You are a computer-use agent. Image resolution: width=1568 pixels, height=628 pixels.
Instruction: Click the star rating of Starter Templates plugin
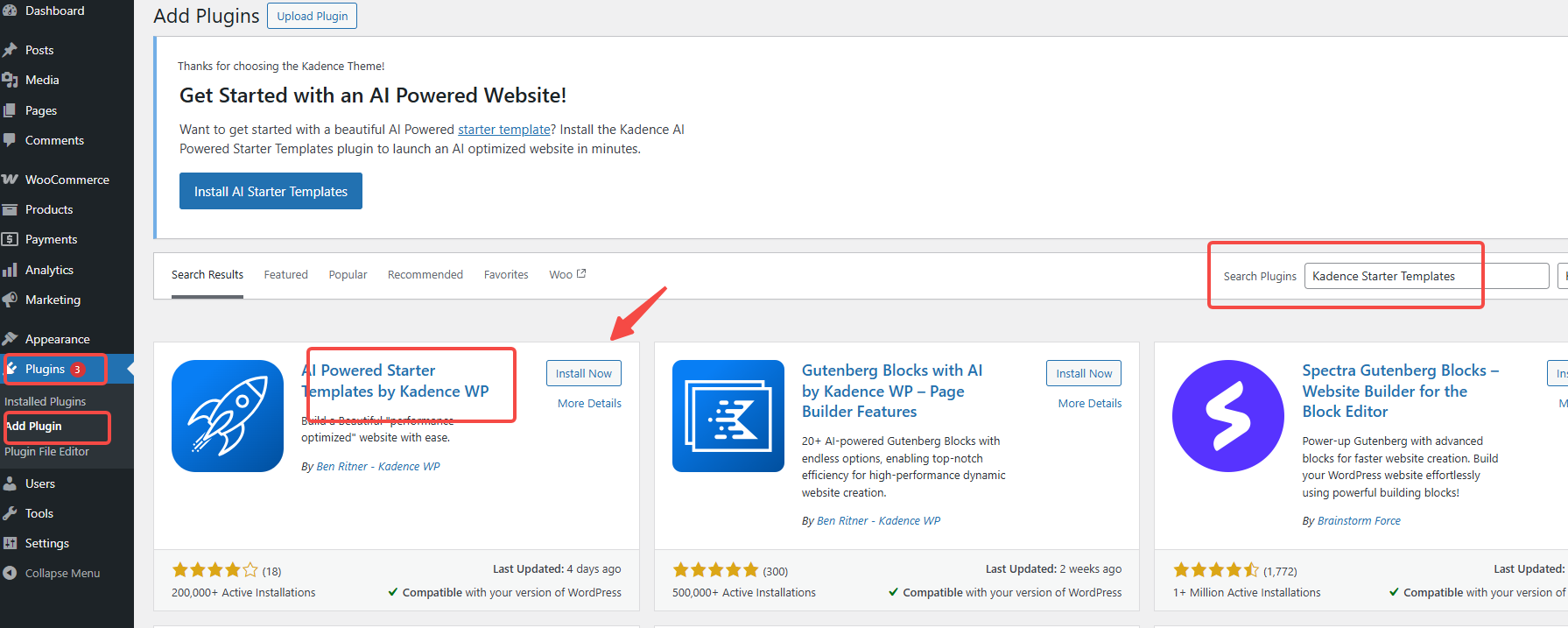click(215, 570)
